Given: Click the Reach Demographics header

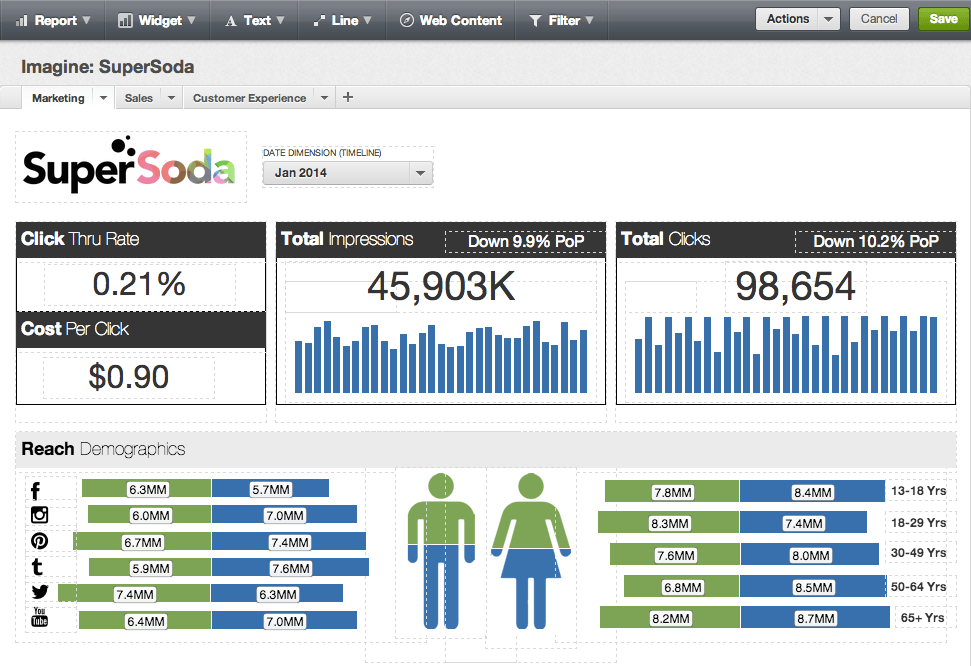Looking at the screenshot, I should point(103,449).
